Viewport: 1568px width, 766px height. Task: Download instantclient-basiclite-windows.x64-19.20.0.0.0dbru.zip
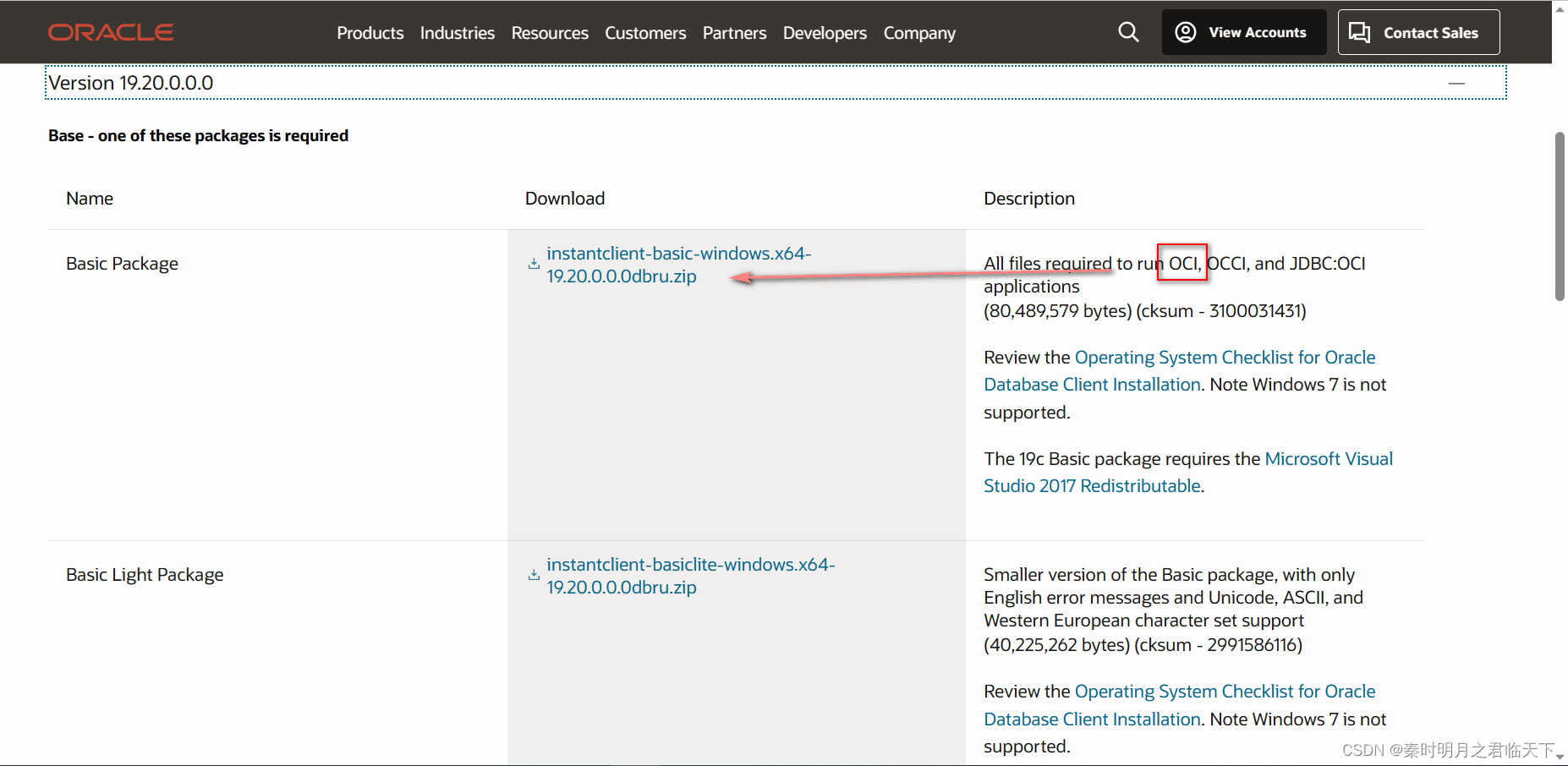[x=691, y=576]
